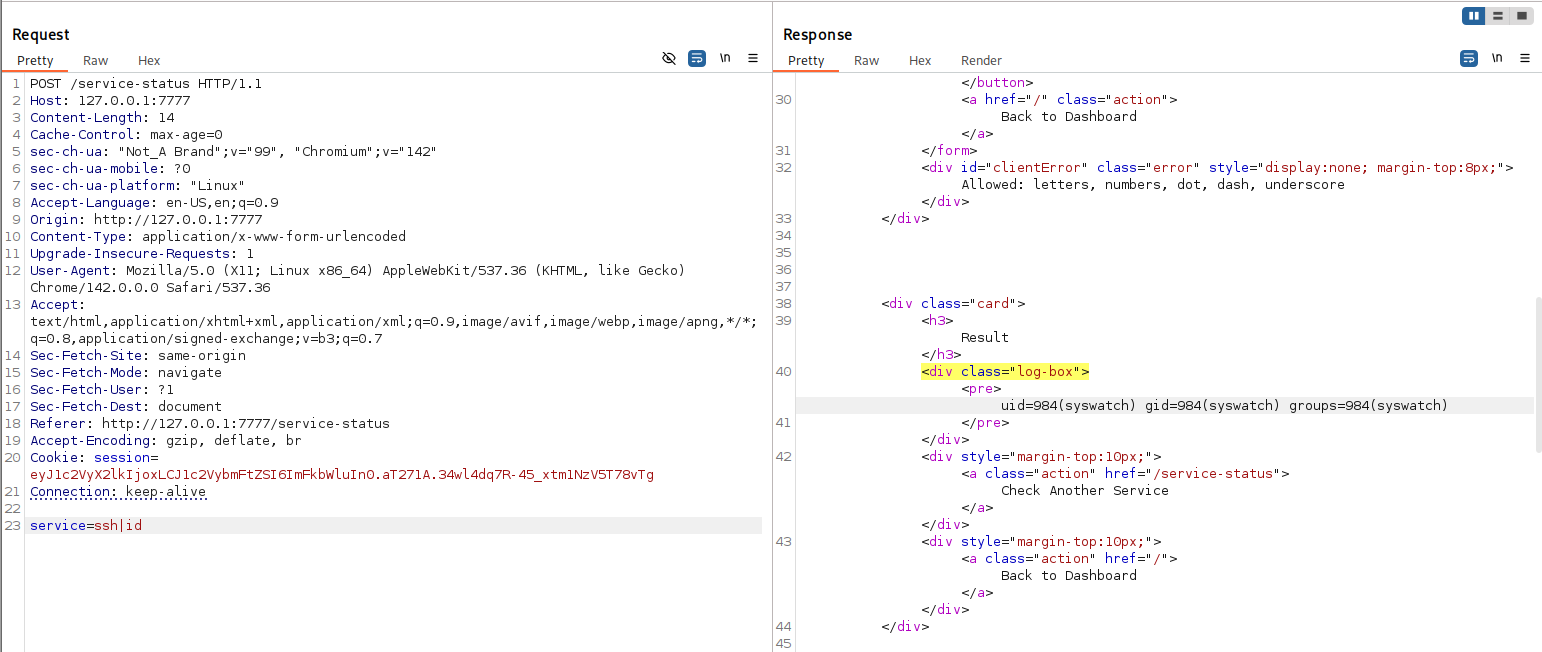Click the Upgrade-Insecure-Requests: 1 header

[x=142, y=254]
